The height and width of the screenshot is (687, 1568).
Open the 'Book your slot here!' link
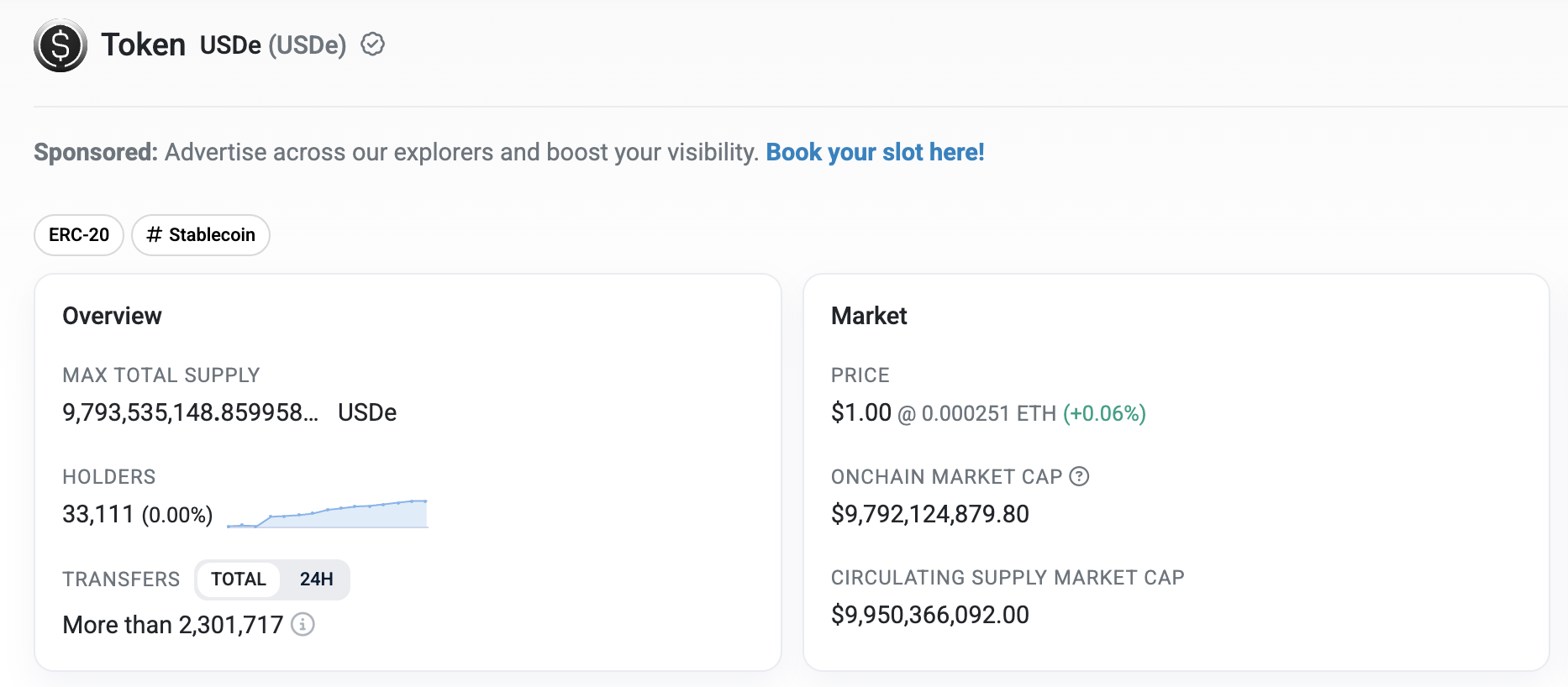click(875, 152)
